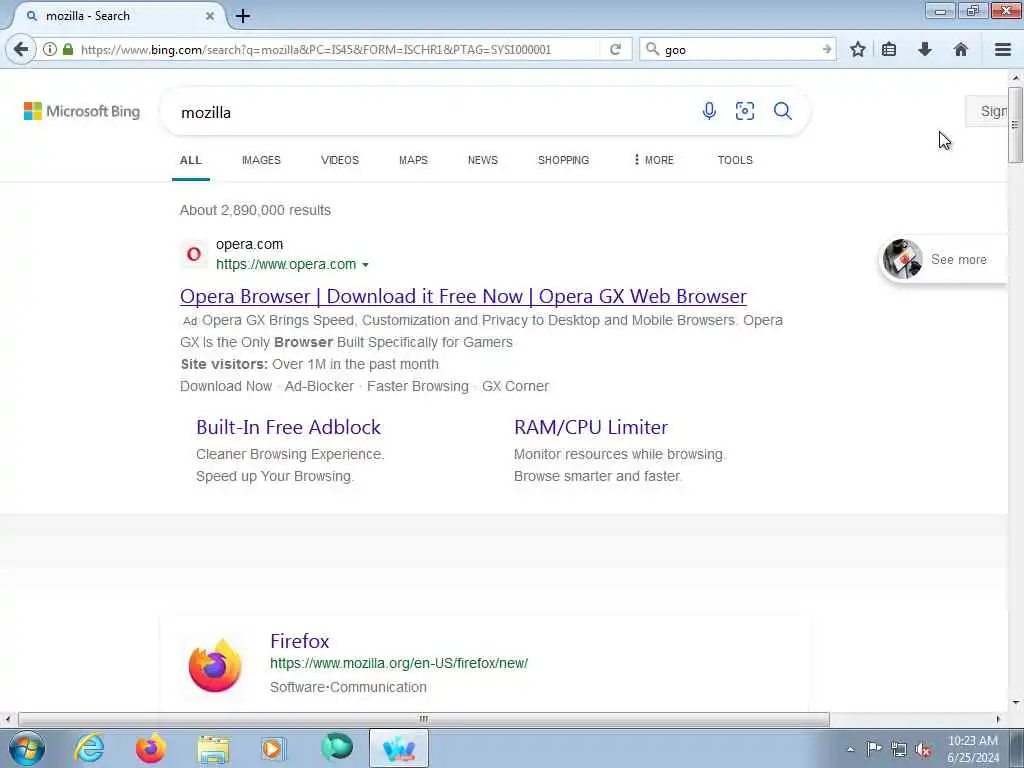Click the 'Ad-Blocker' ad sublink
The image size is (1024, 768).
click(x=319, y=387)
